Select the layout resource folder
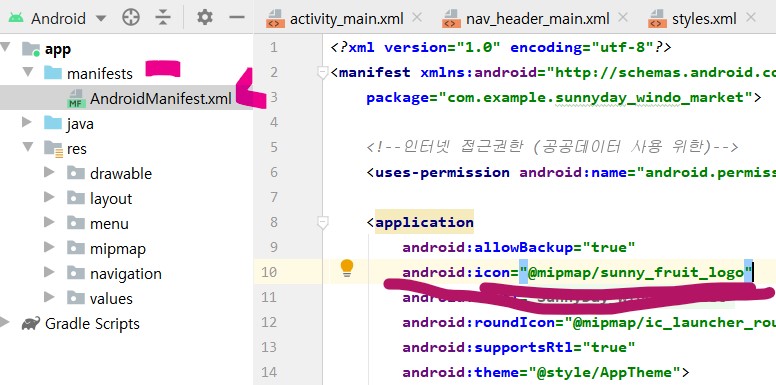The image size is (776, 385). (x=111, y=198)
